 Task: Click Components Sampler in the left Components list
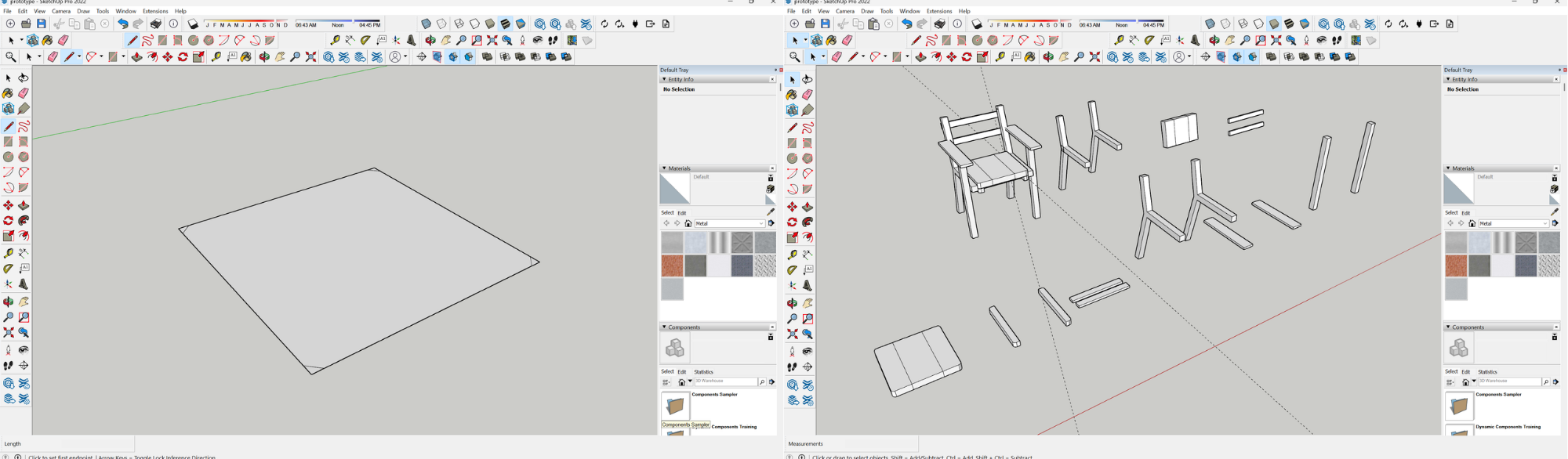pos(715,394)
